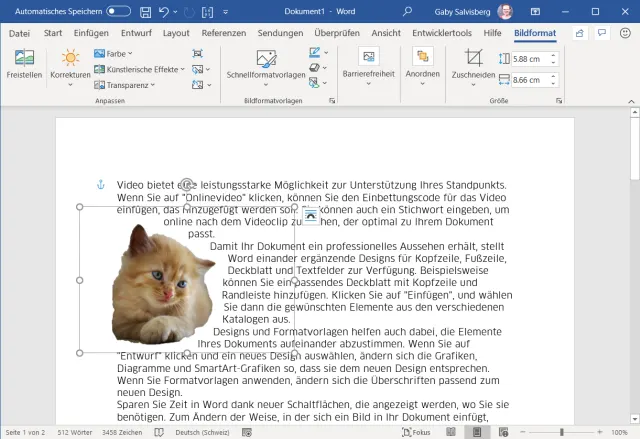
Task: Click the save icon in title bar
Action: 146,12
